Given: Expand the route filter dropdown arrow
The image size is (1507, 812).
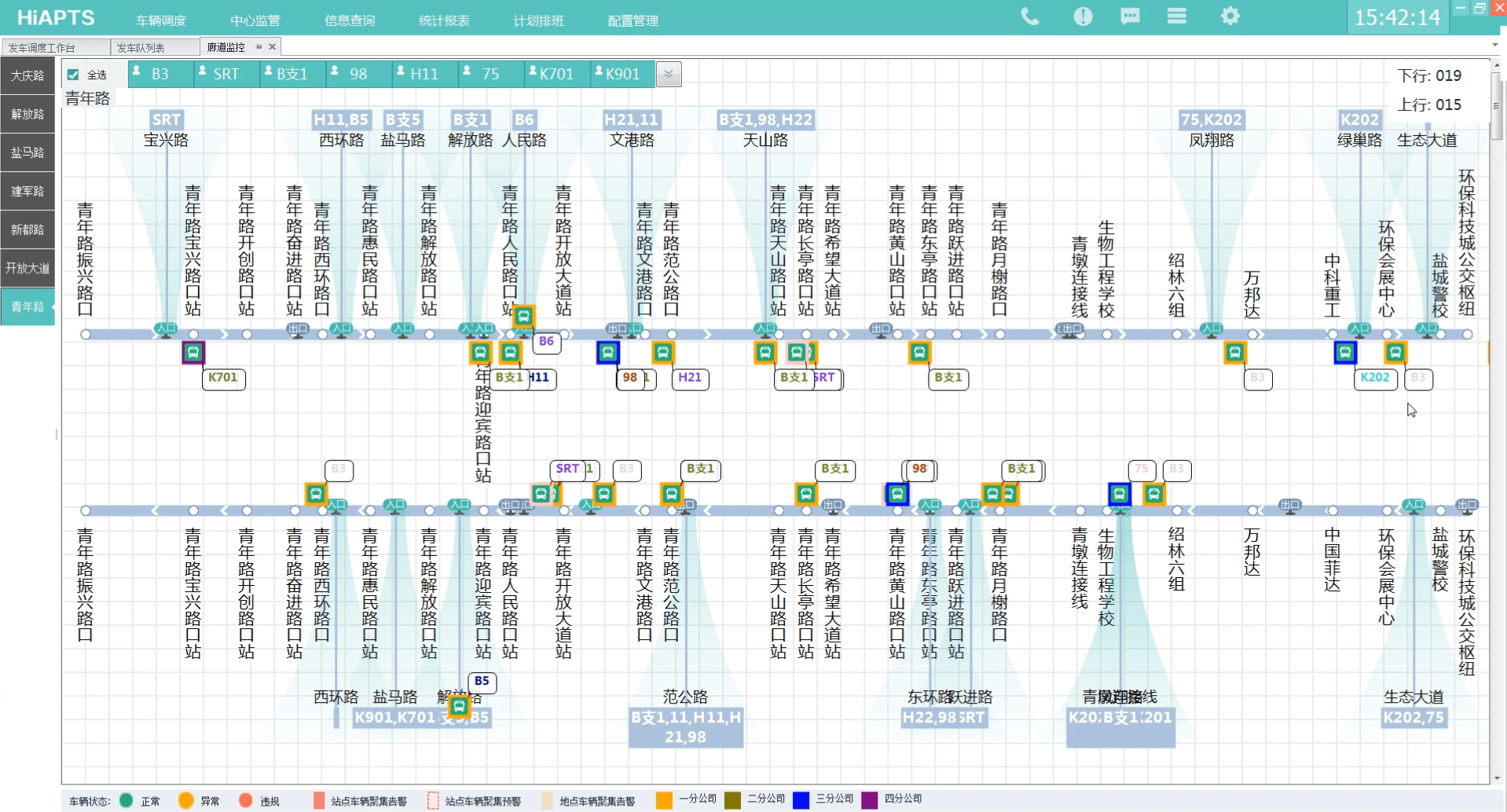Looking at the screenshot, I should coord(669,74).
